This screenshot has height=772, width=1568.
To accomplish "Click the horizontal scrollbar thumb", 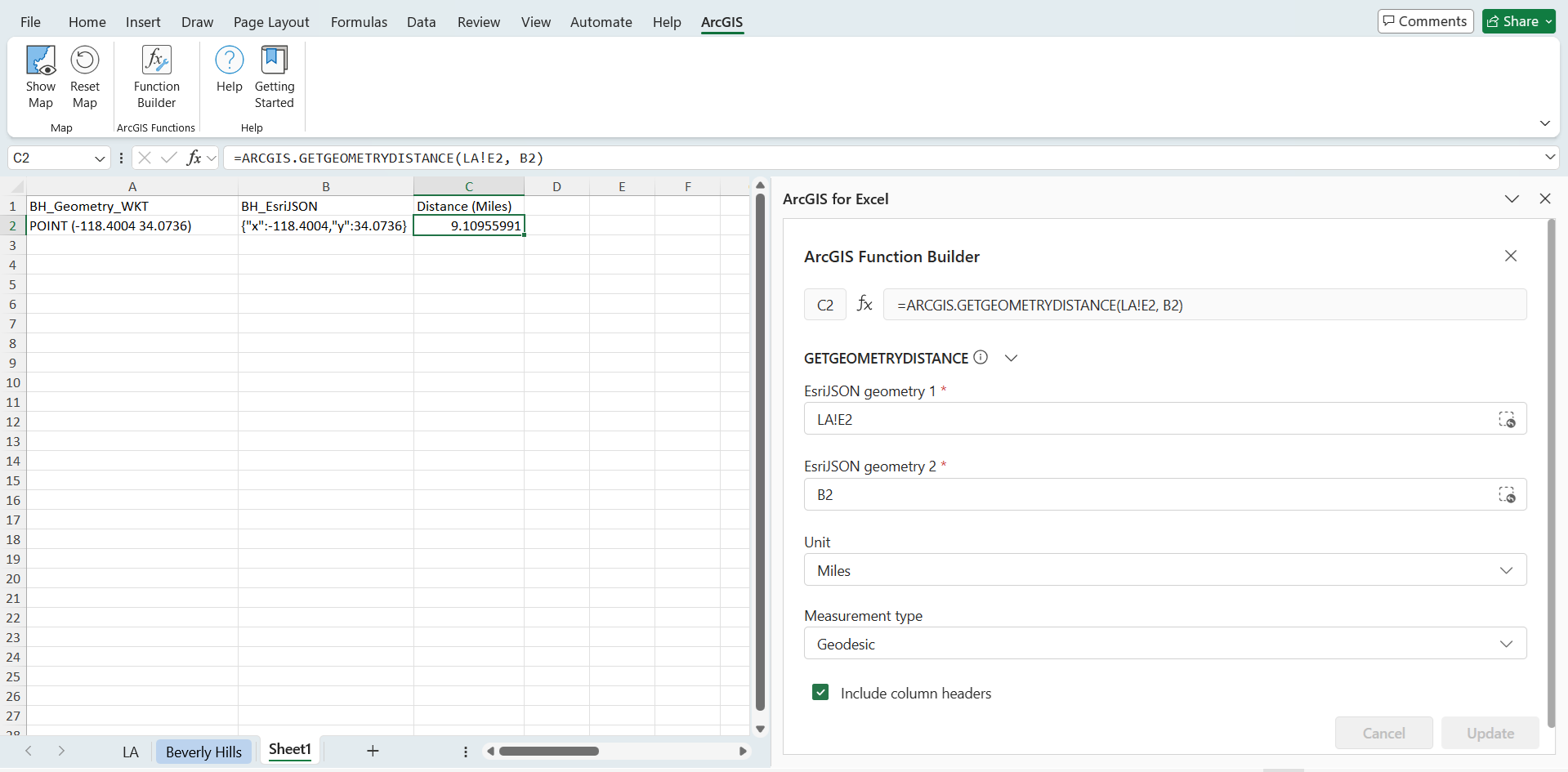I will [549, 751].
